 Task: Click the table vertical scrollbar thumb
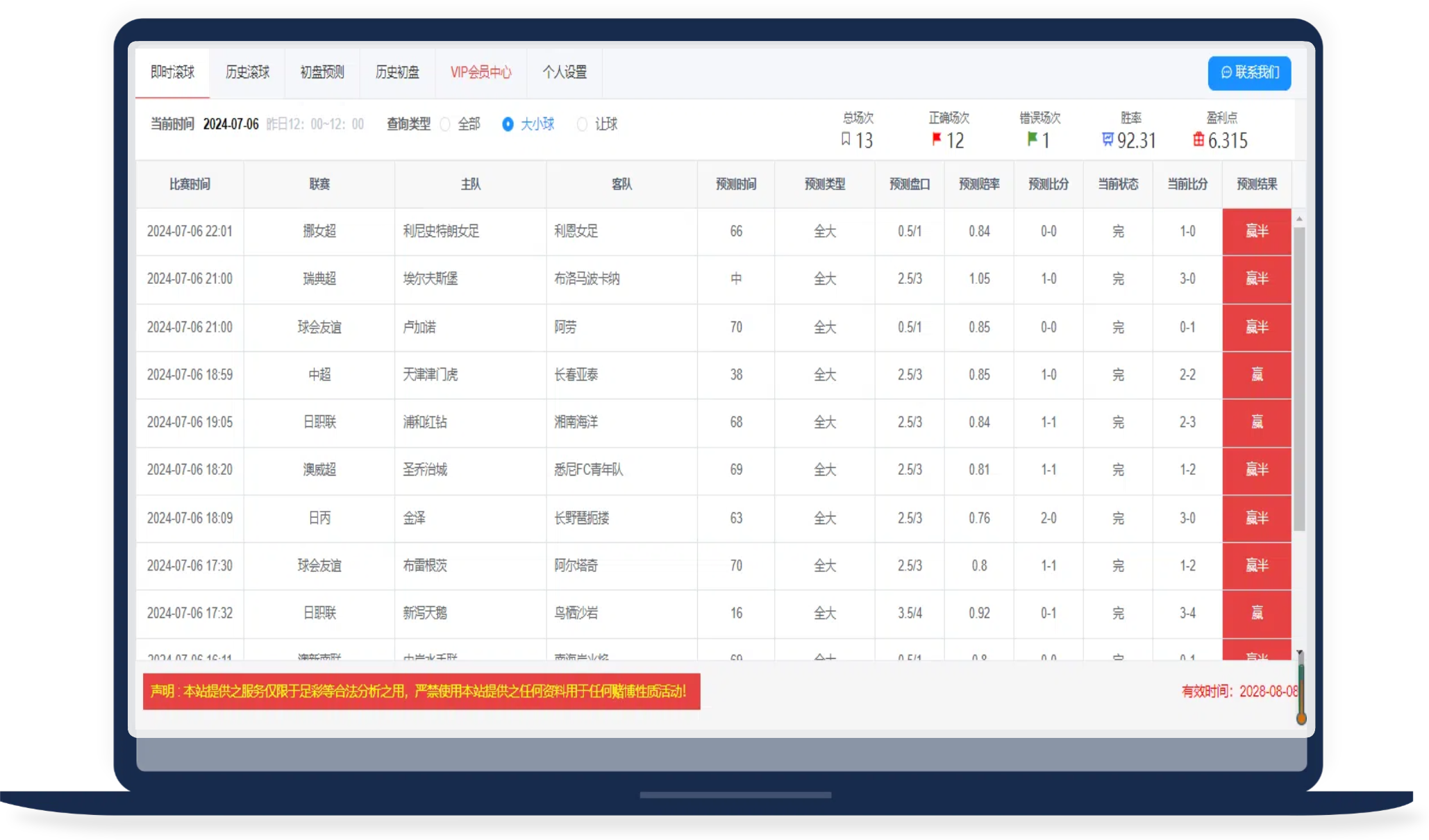[x=1299, y=379]
